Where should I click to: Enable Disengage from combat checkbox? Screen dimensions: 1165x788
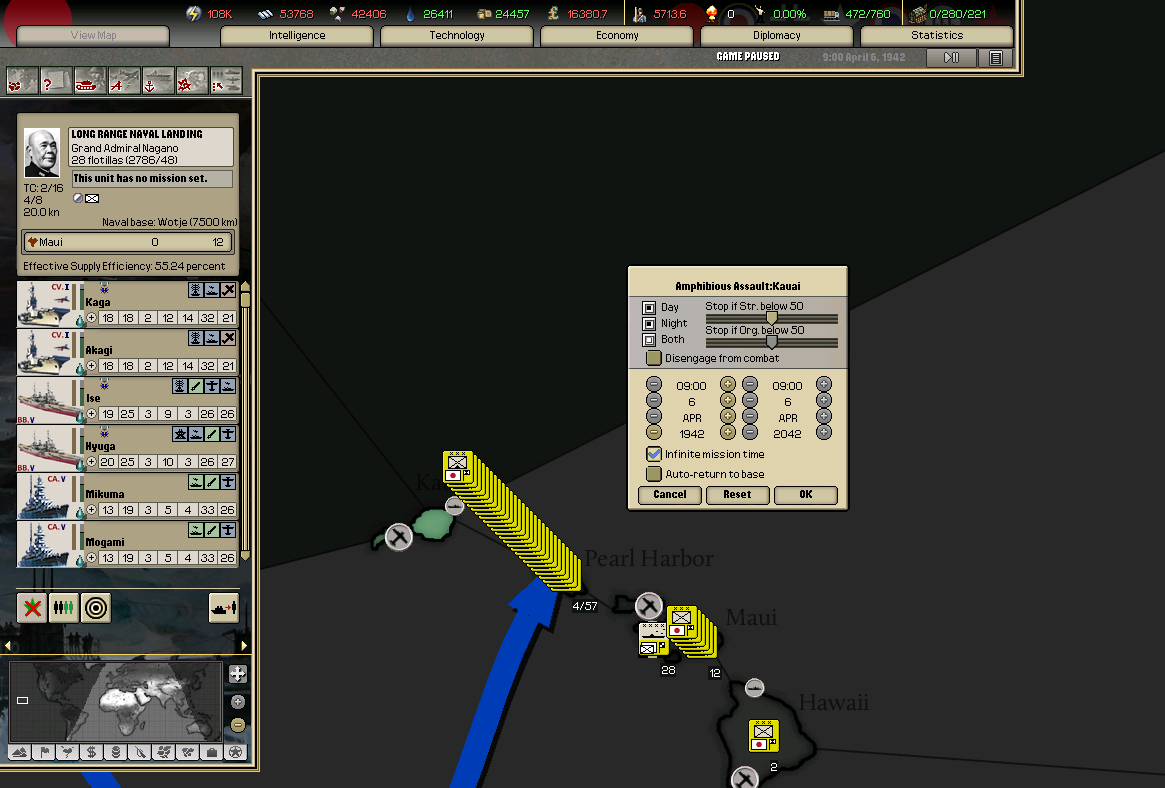click(x=653, y=358)
